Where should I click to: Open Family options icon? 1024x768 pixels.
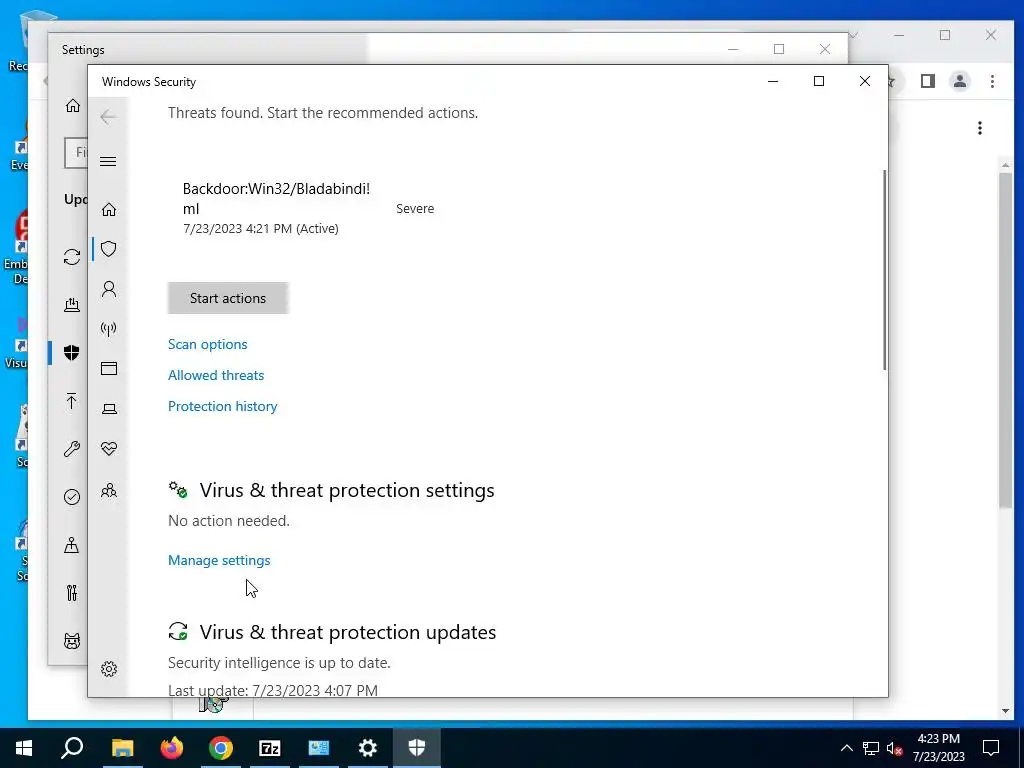pyautogui.click(x=109, y=490)
